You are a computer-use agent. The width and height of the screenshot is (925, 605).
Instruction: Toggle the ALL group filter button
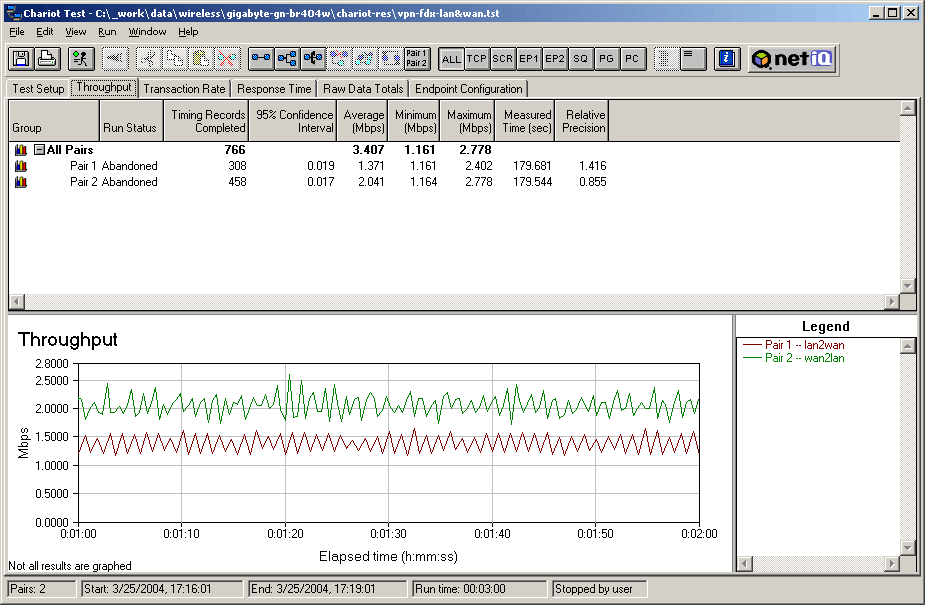[451, 59]
